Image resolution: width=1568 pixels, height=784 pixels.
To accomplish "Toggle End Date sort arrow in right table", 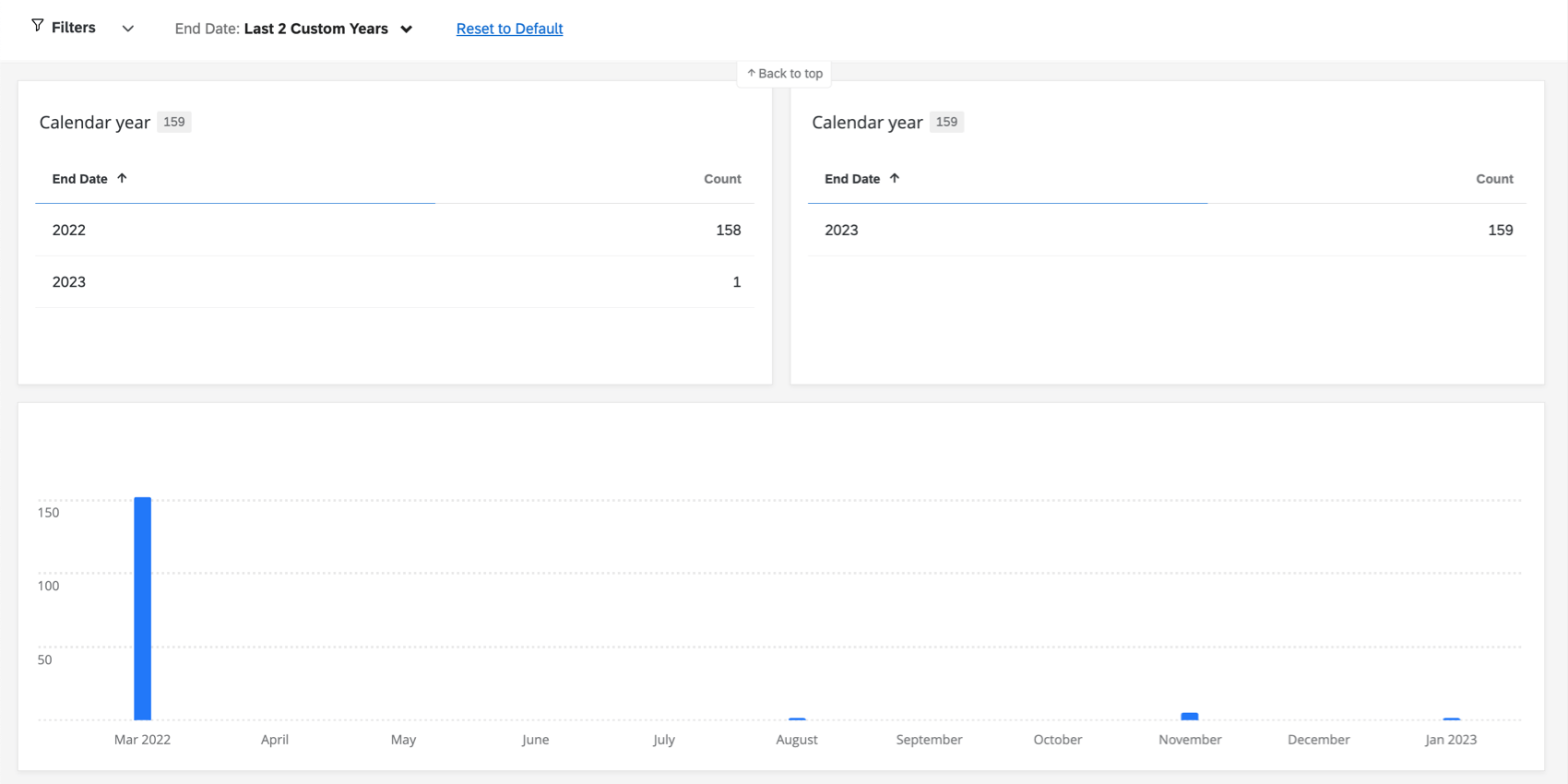I will 894,178.
